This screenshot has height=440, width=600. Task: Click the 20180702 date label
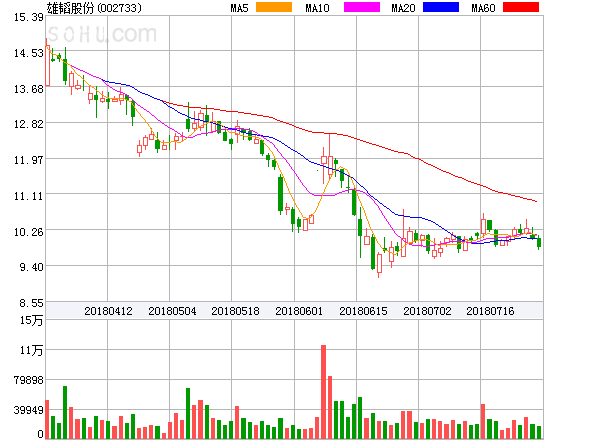click(427, 311)
